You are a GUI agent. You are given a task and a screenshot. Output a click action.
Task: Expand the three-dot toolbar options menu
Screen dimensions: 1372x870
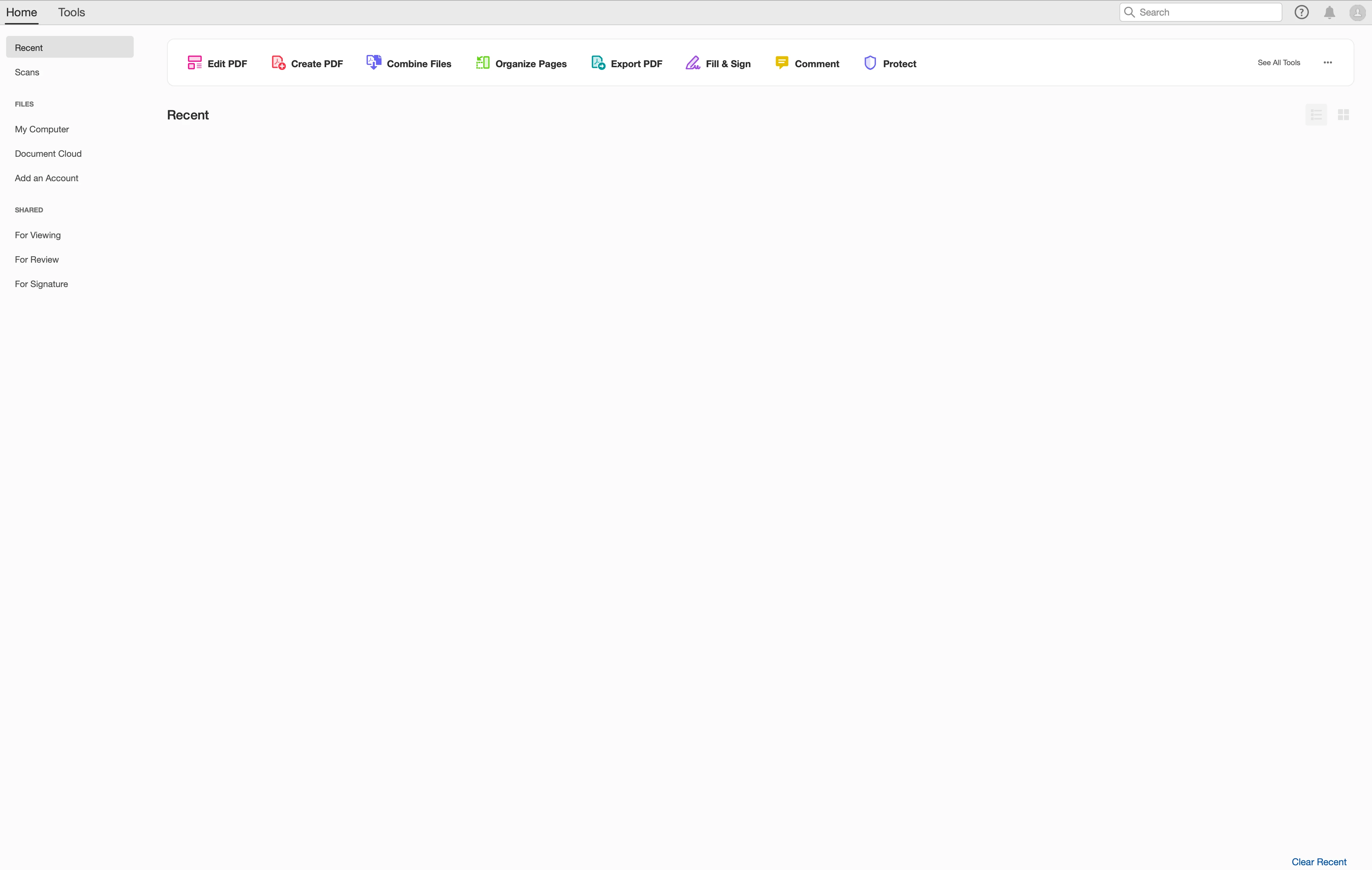1327,63
